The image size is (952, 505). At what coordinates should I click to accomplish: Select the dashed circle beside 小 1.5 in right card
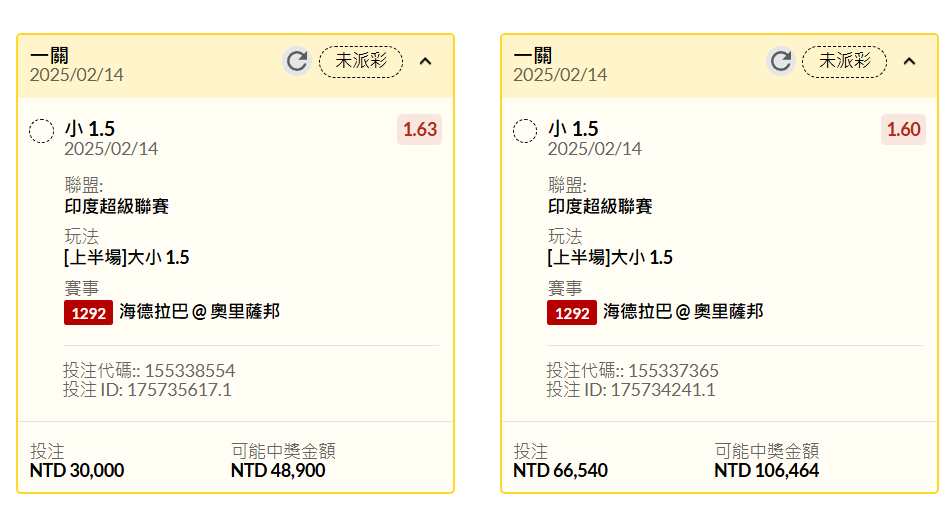click(x=525, y=131)
